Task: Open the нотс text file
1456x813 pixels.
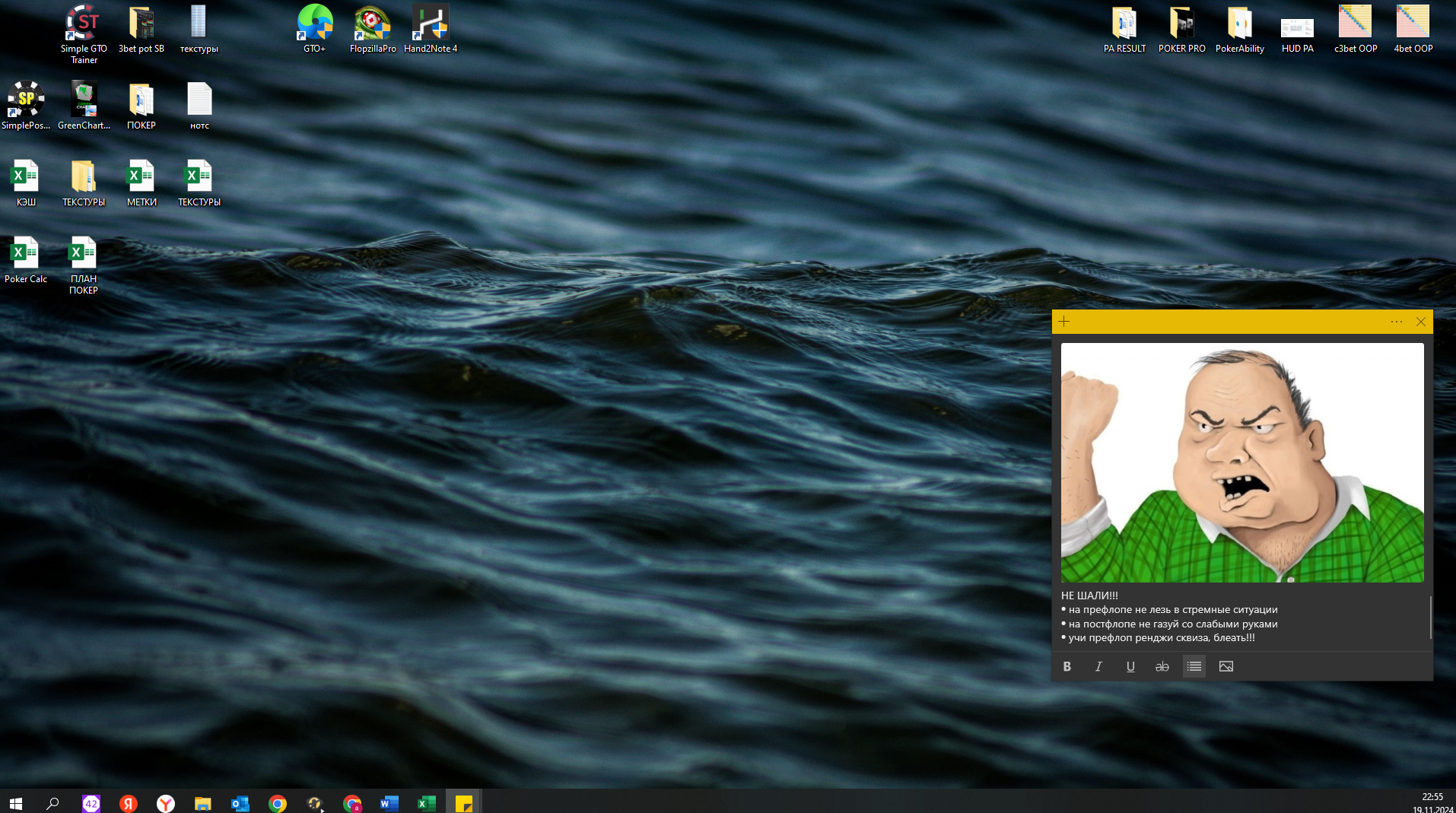Action: (199, 106)
